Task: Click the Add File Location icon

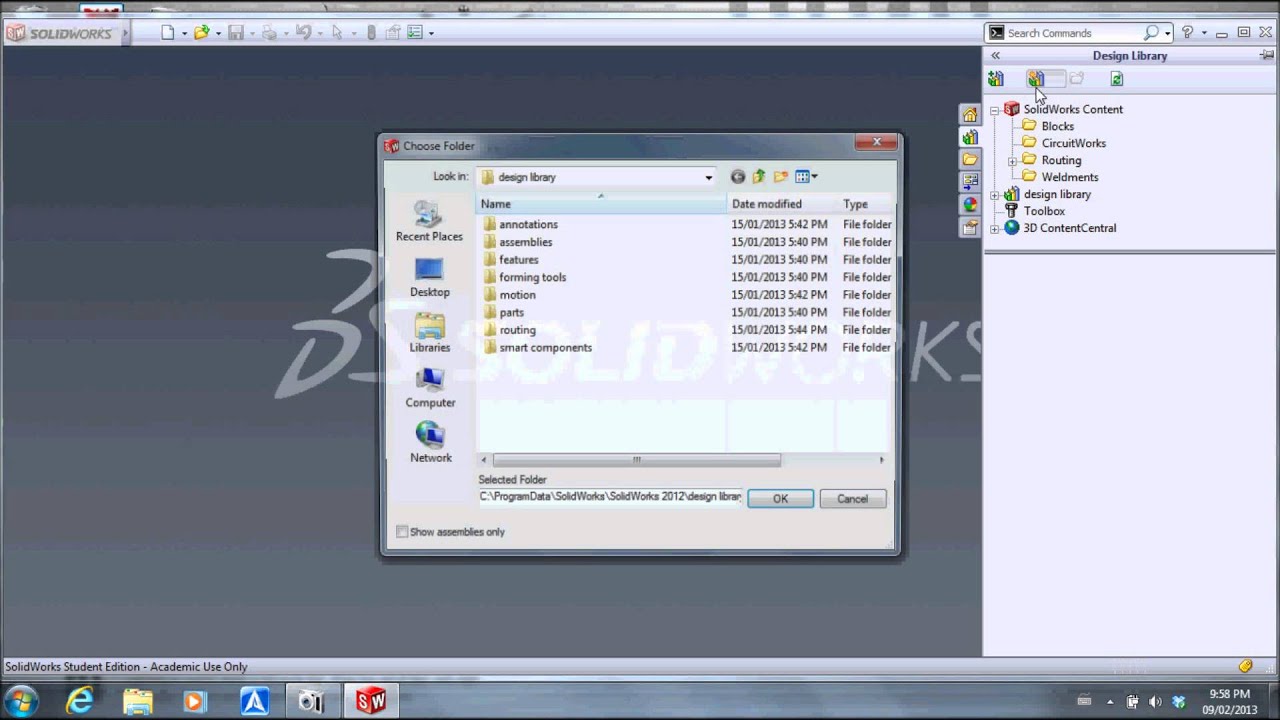Action: 1036,79
